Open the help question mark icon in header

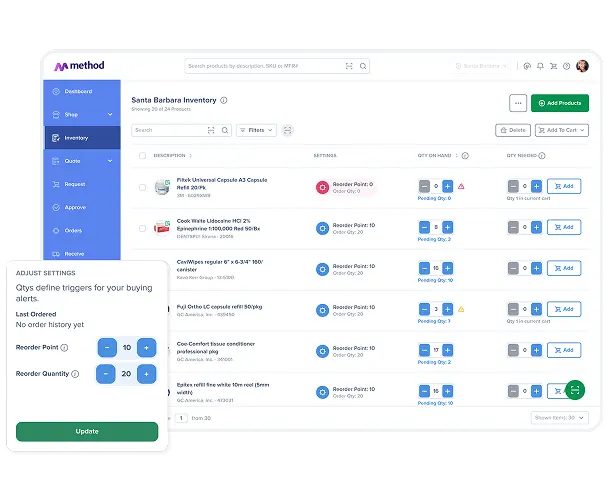567,66
